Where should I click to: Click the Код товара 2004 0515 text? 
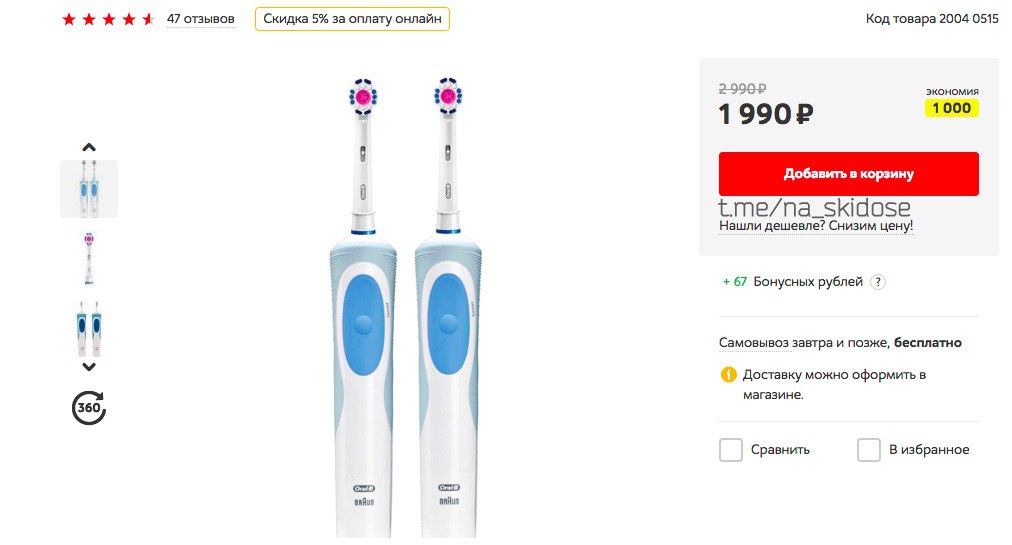coord(932,19)
